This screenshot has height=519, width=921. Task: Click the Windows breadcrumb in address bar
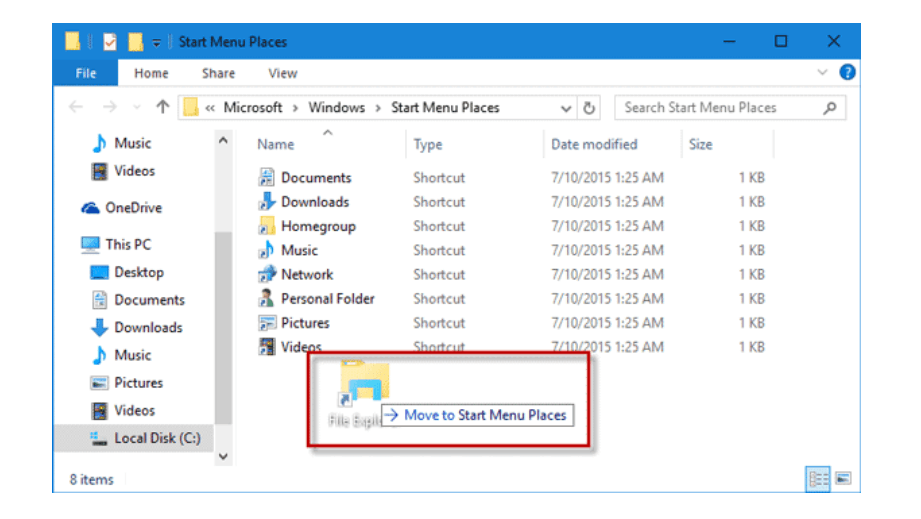coord(337,108)
